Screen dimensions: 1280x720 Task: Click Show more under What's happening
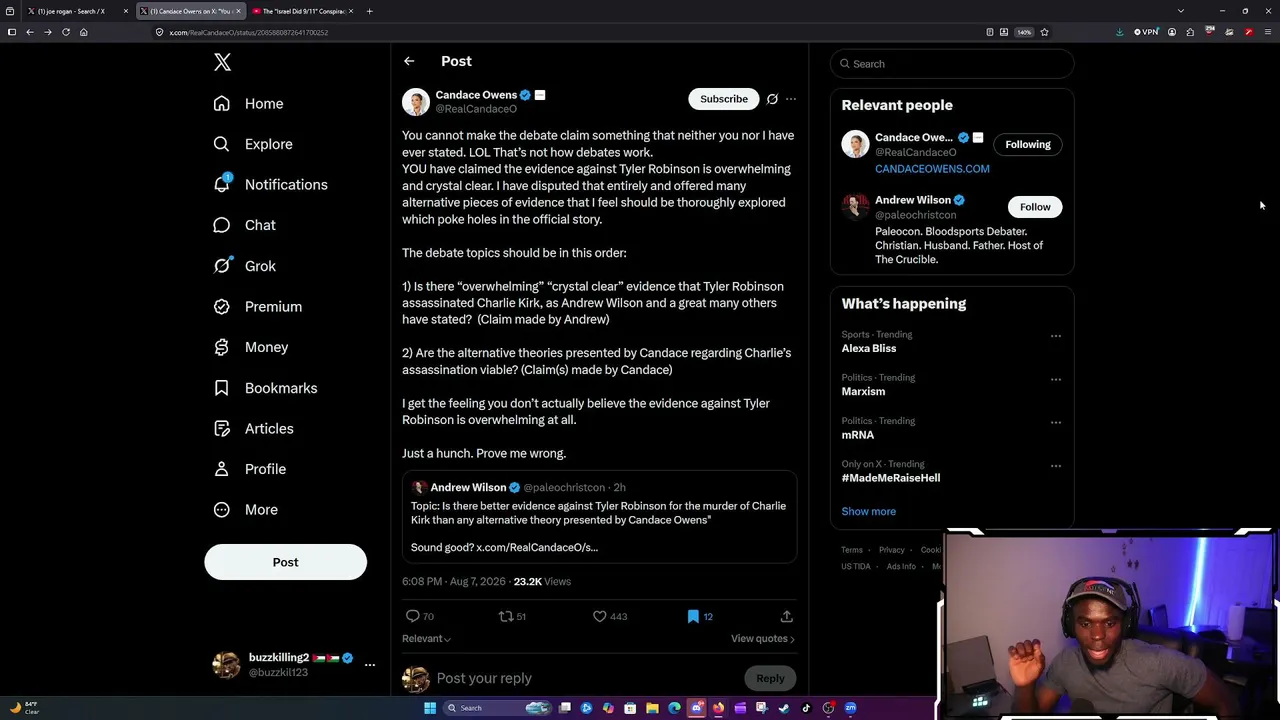coord(869,511)
